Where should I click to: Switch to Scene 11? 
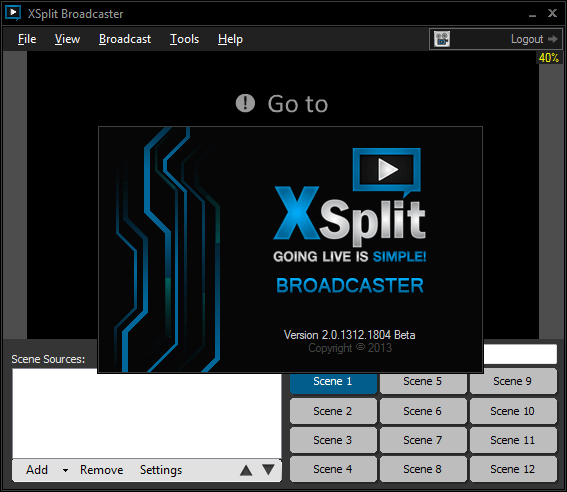tap(513, 440)
